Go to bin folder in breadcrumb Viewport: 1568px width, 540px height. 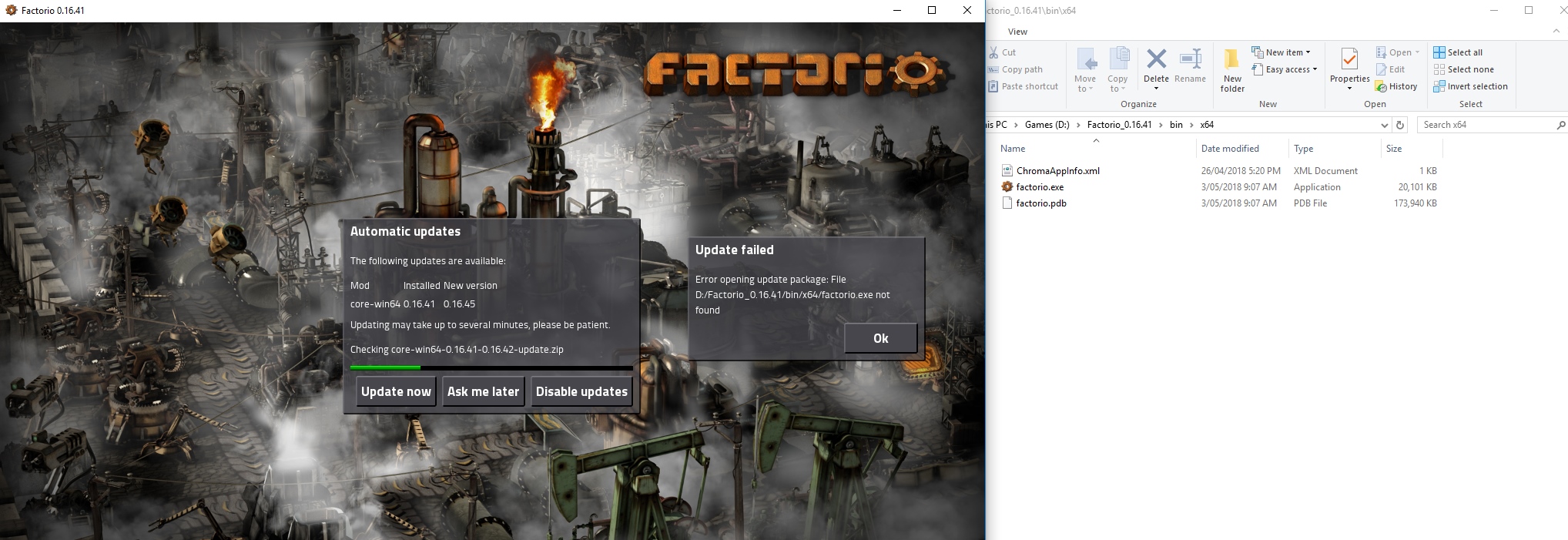1176,125
